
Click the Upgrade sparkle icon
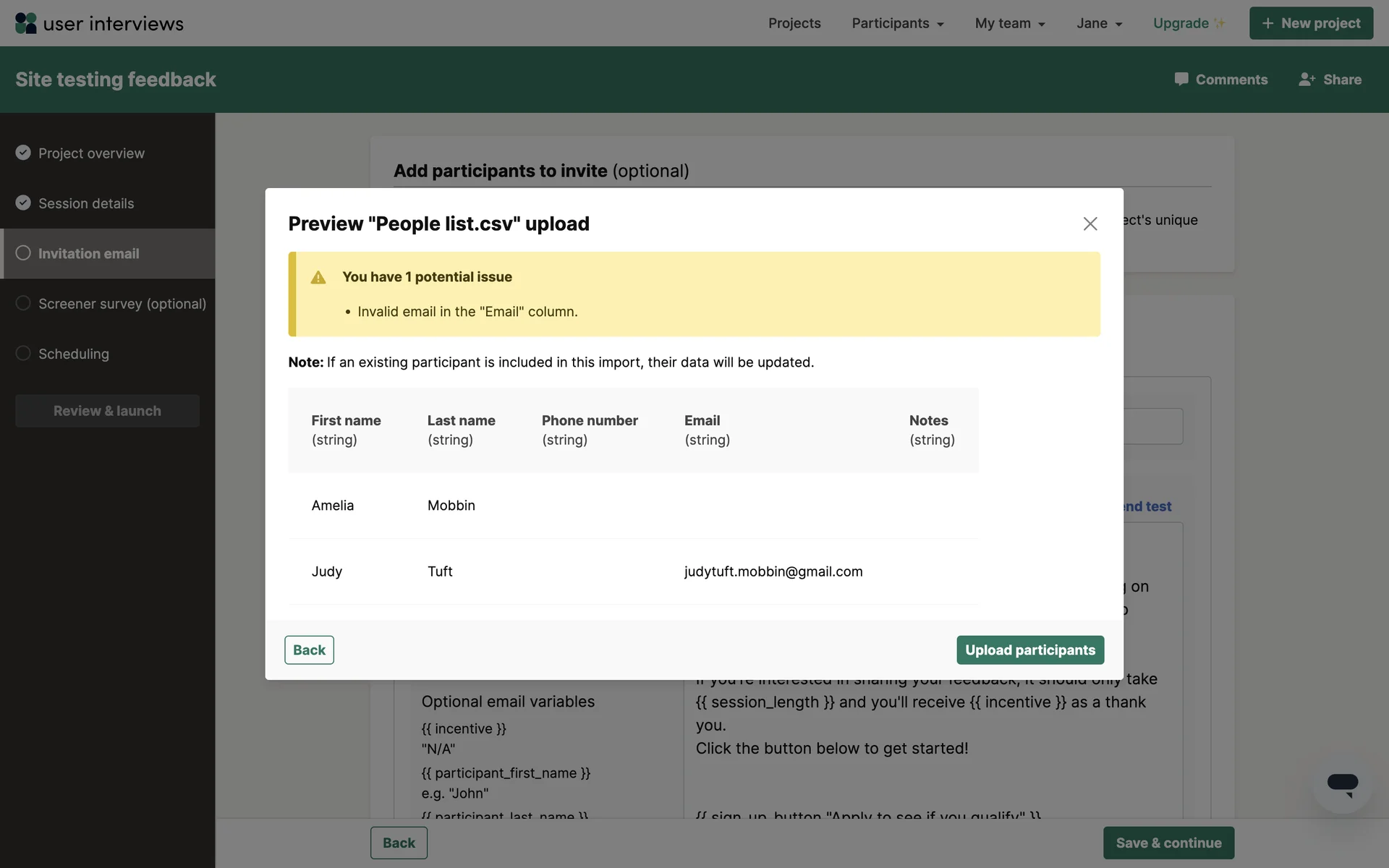pos(1220,23)
